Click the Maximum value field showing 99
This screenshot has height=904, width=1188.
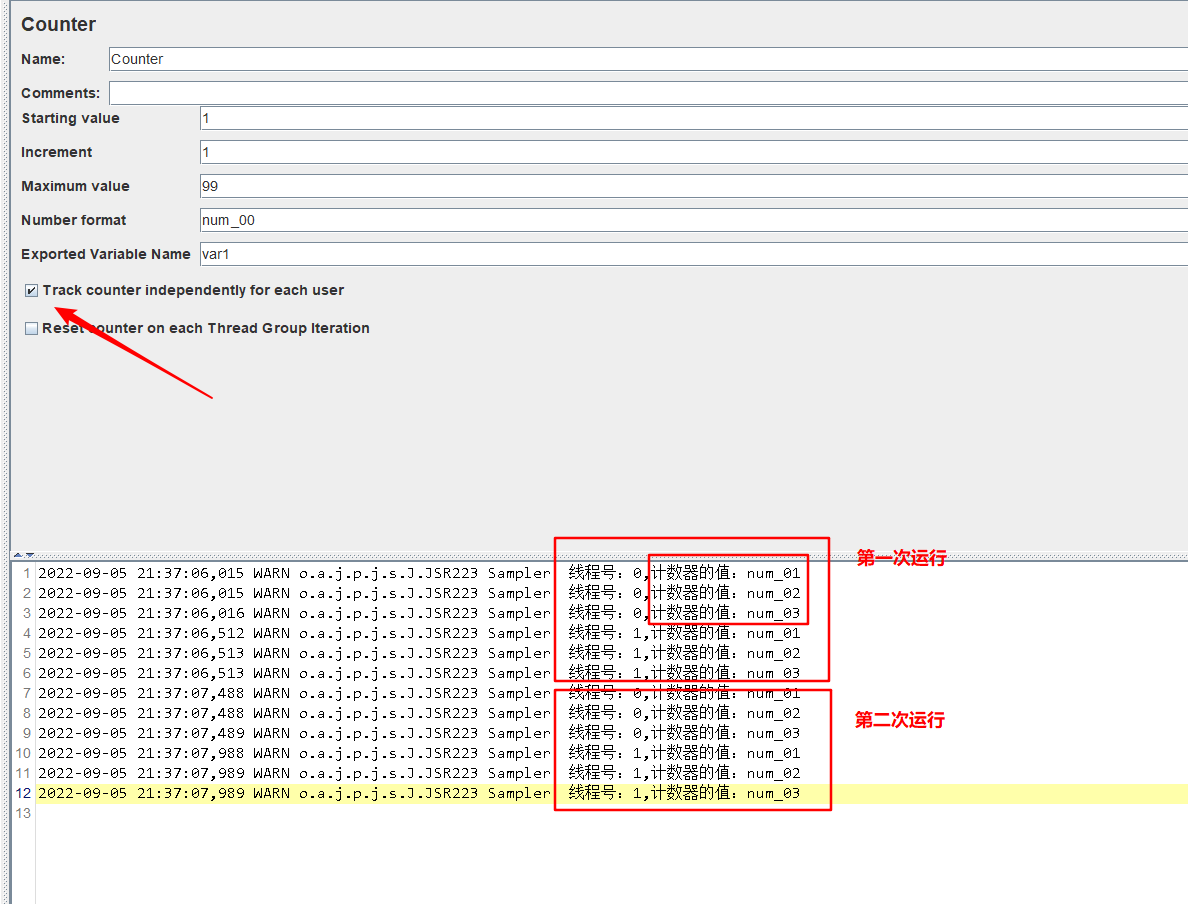click(692, 186)
